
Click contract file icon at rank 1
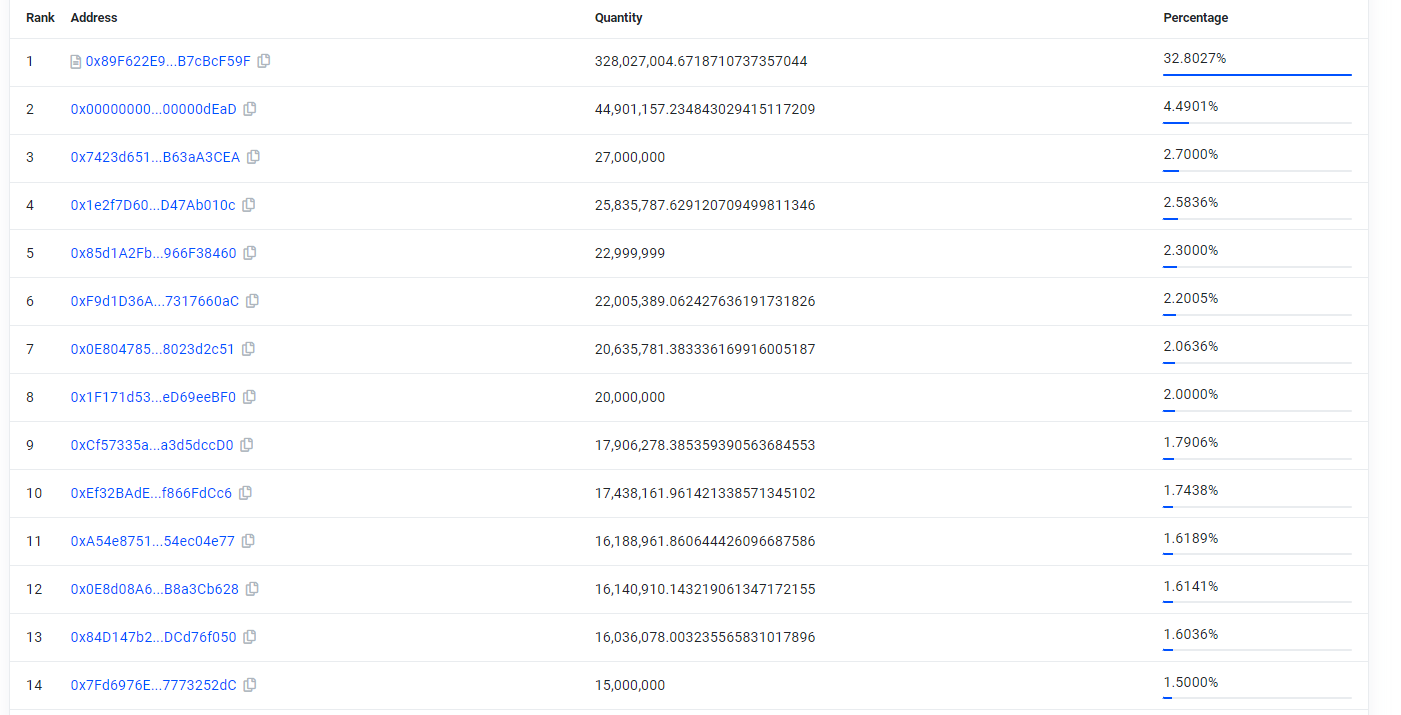pos(76,62)
